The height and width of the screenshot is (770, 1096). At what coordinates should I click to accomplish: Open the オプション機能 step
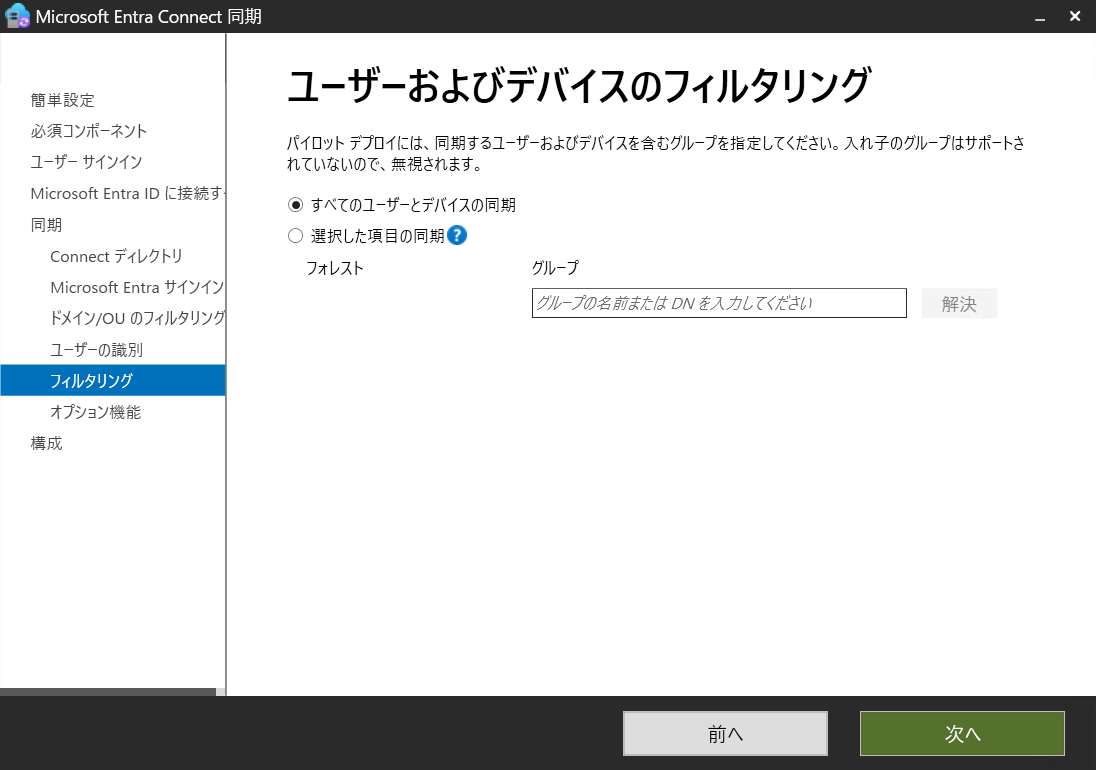[95, 411]
